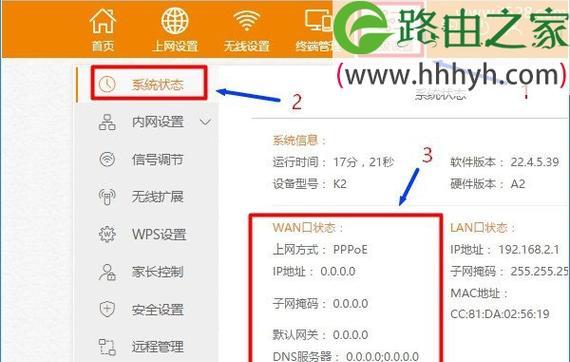Screen dimensions: 570x362
Task: Click the WAN 子网掩码 value 0.0.0.0
Action: click(x=351, y=303)
